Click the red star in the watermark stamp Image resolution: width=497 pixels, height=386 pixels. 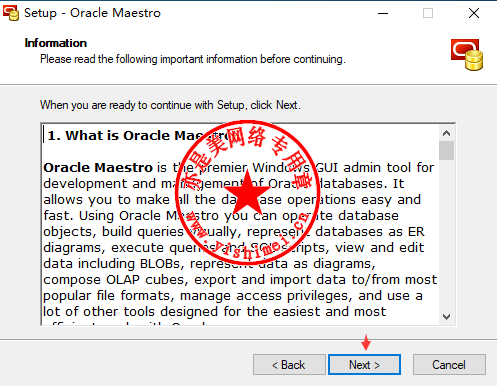[x=247, y=193]
